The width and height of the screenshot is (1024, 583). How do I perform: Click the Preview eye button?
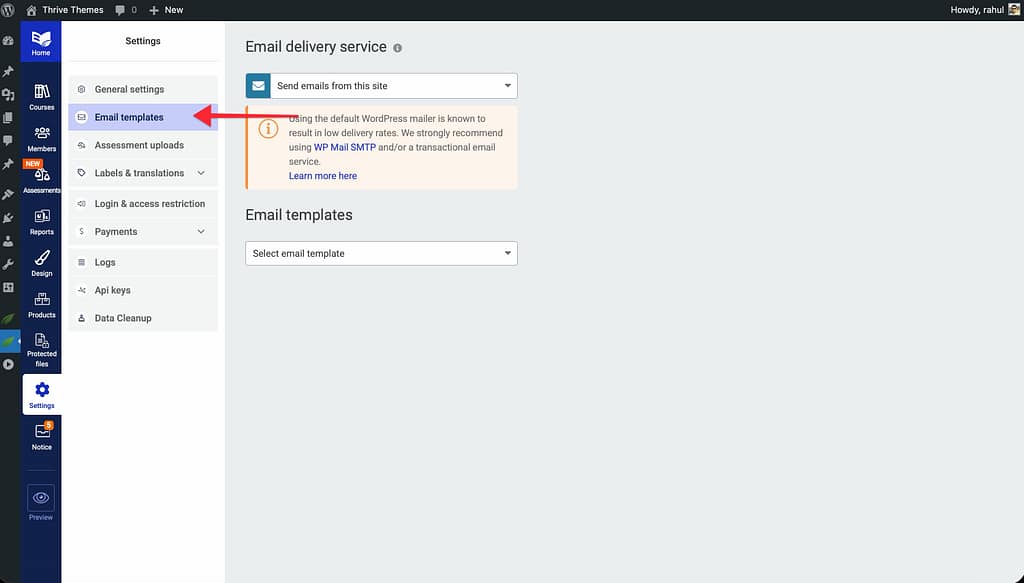click(x=41, y=498)
